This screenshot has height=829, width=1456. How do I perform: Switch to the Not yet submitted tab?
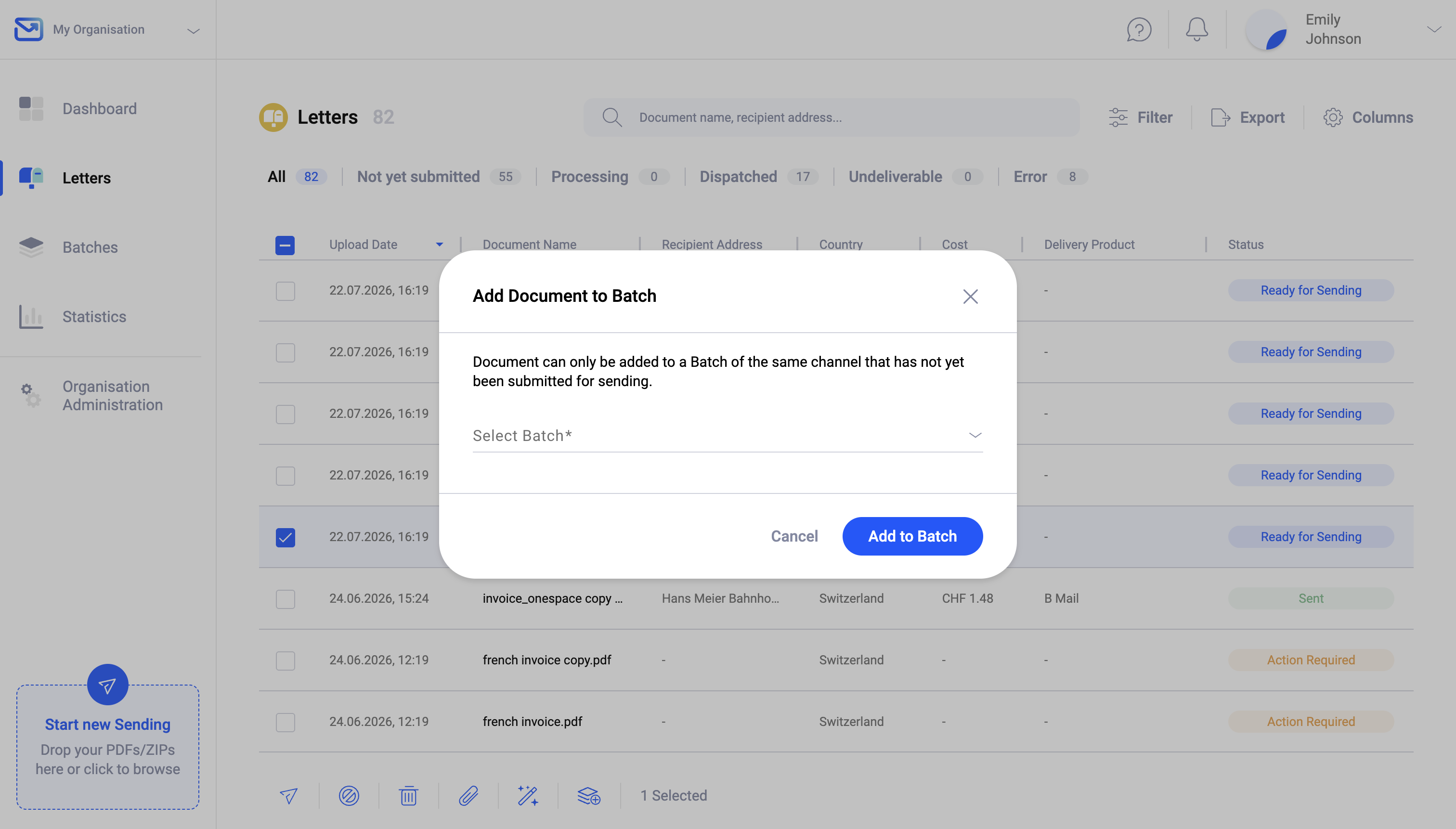(439, 177)
